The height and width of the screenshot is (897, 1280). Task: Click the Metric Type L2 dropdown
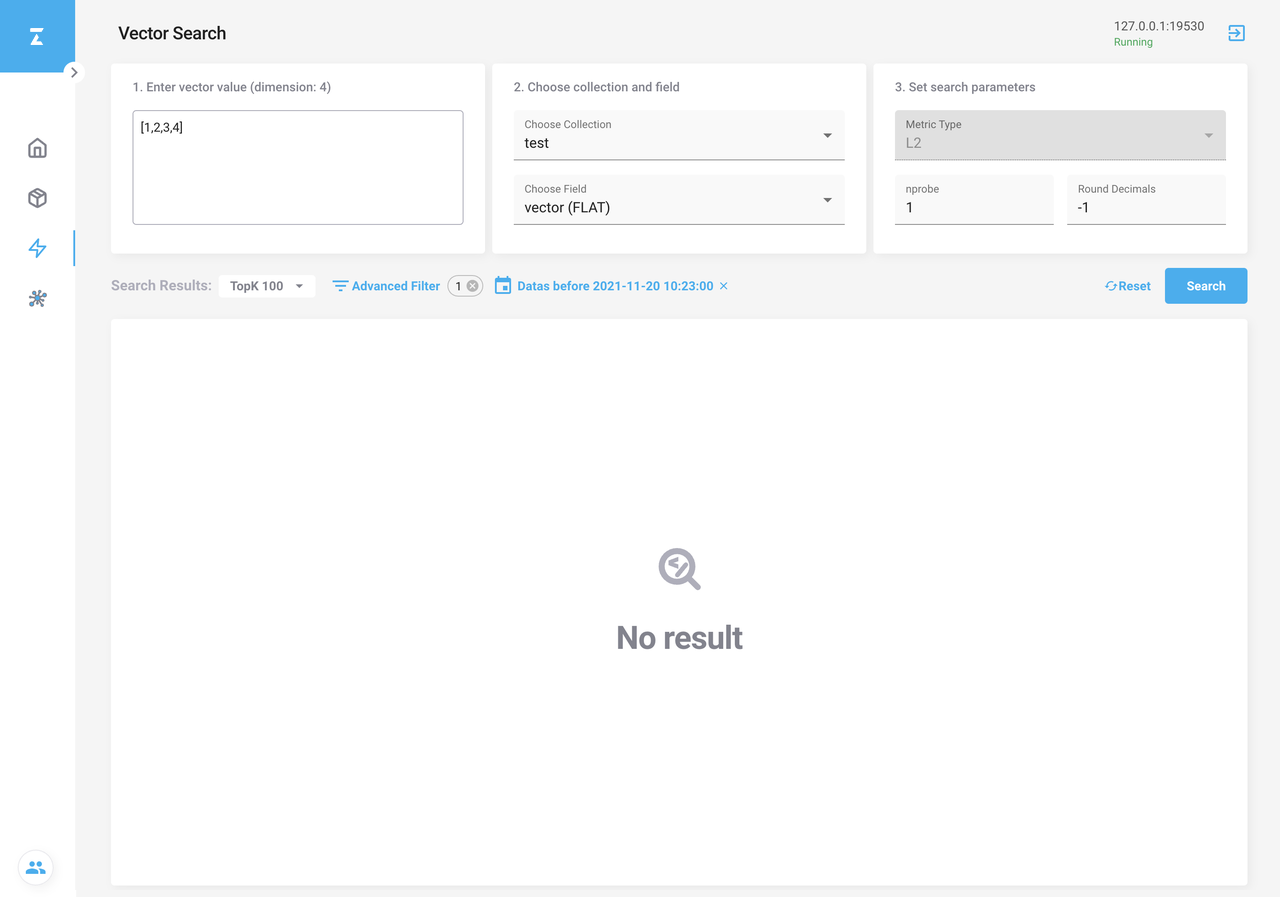pos(1059,135)
